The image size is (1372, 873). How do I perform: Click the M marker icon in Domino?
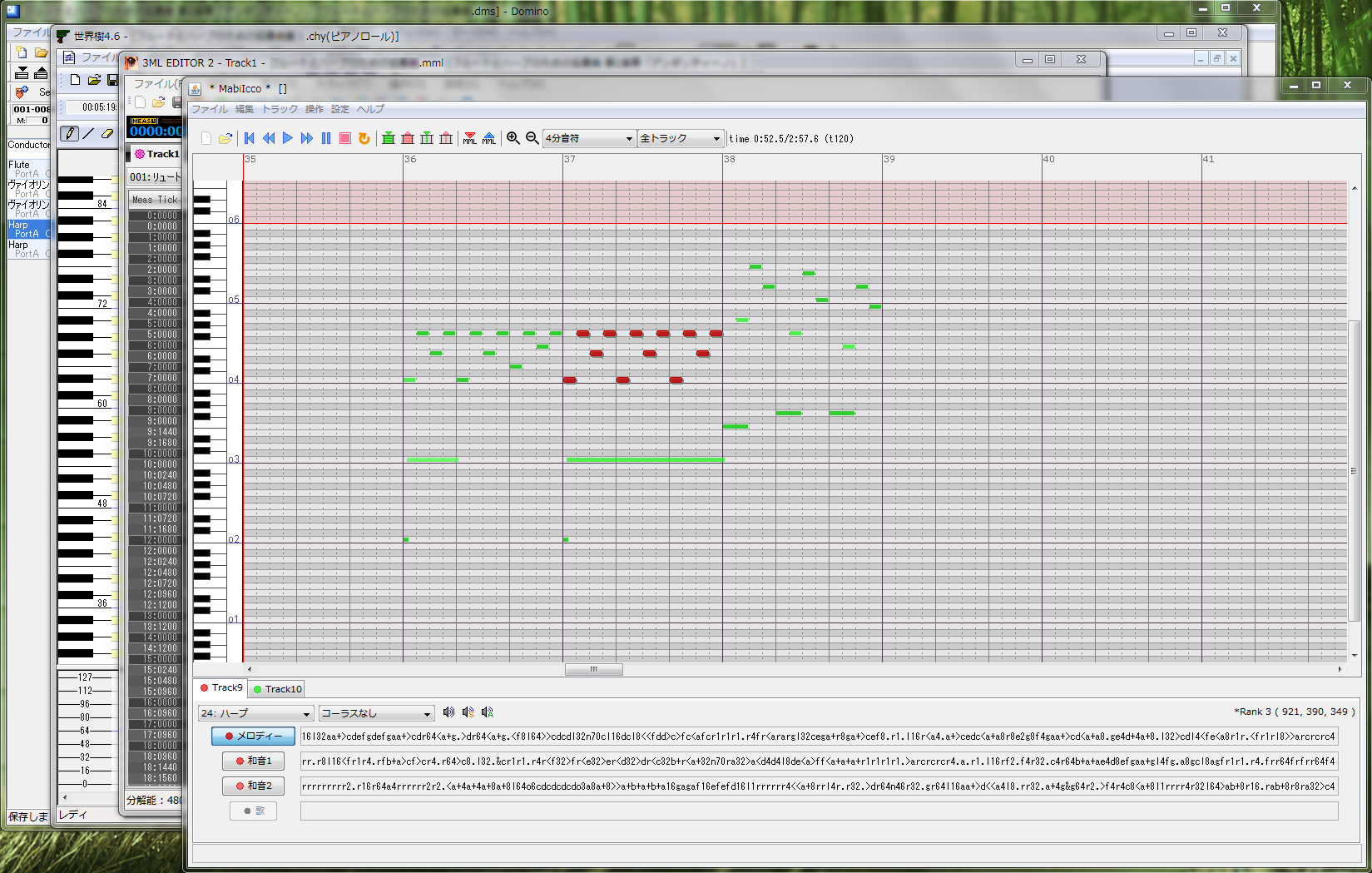pyautogui.click(x=22, y=92)
